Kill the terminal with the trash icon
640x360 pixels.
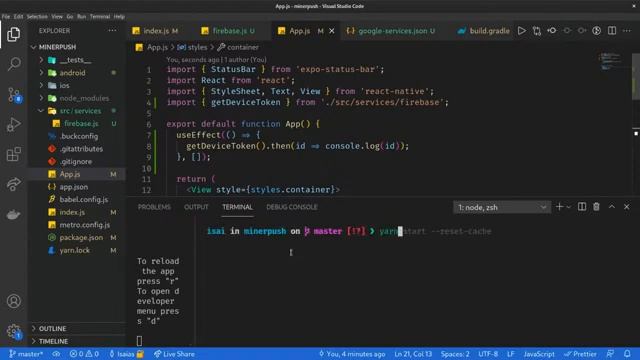point(596,207)
